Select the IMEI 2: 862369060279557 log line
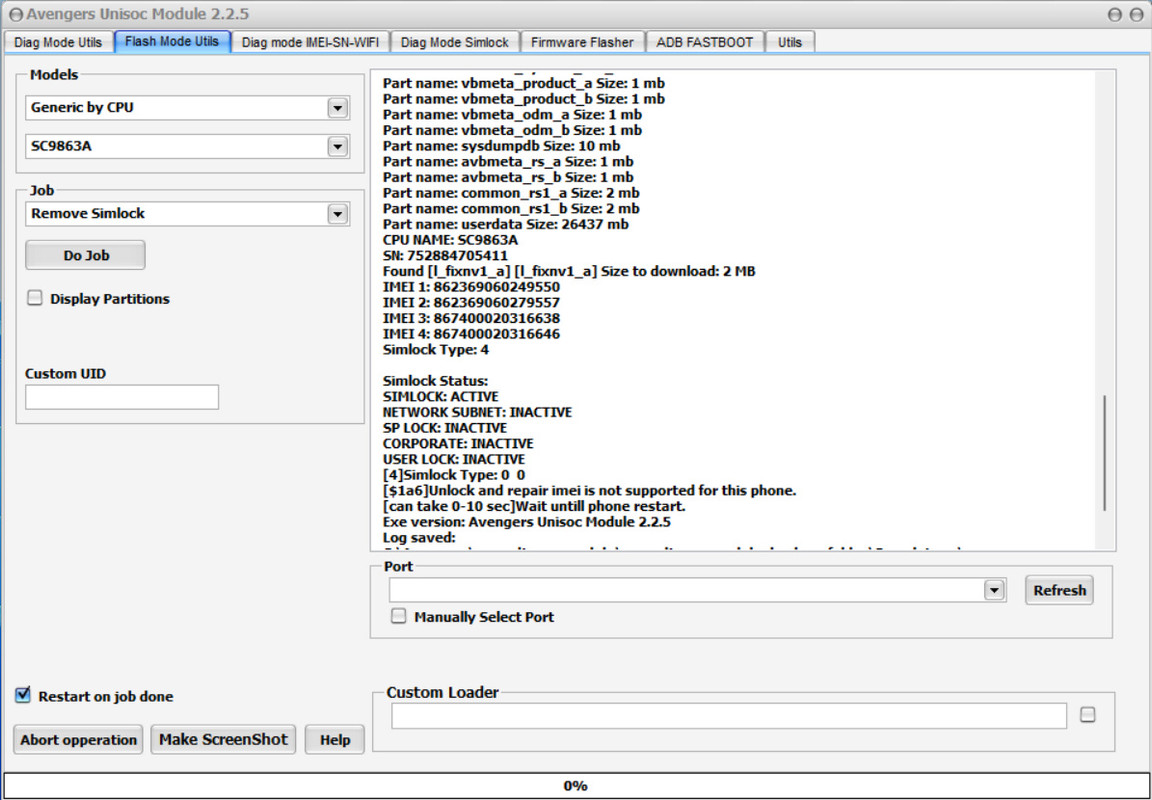The image size is (1152, 800). (471, 303)
